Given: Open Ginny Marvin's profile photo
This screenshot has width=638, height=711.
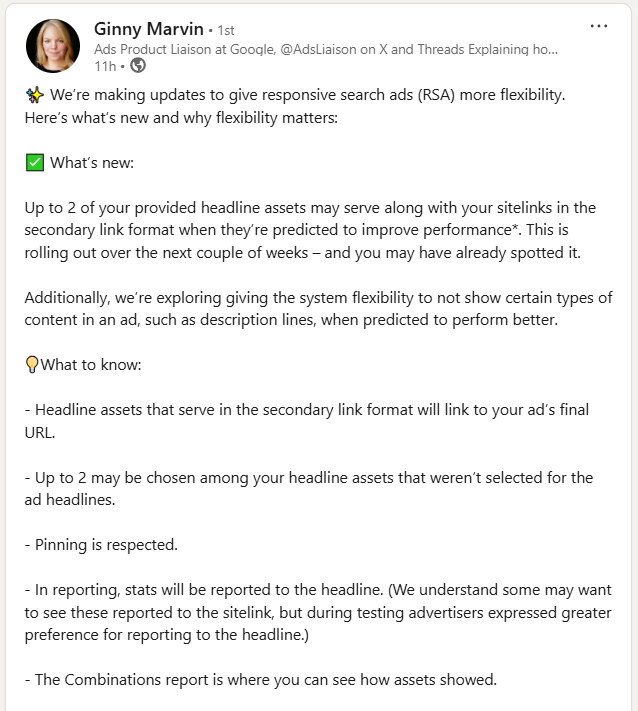Looking at the screenshot, I should point(53,46).
